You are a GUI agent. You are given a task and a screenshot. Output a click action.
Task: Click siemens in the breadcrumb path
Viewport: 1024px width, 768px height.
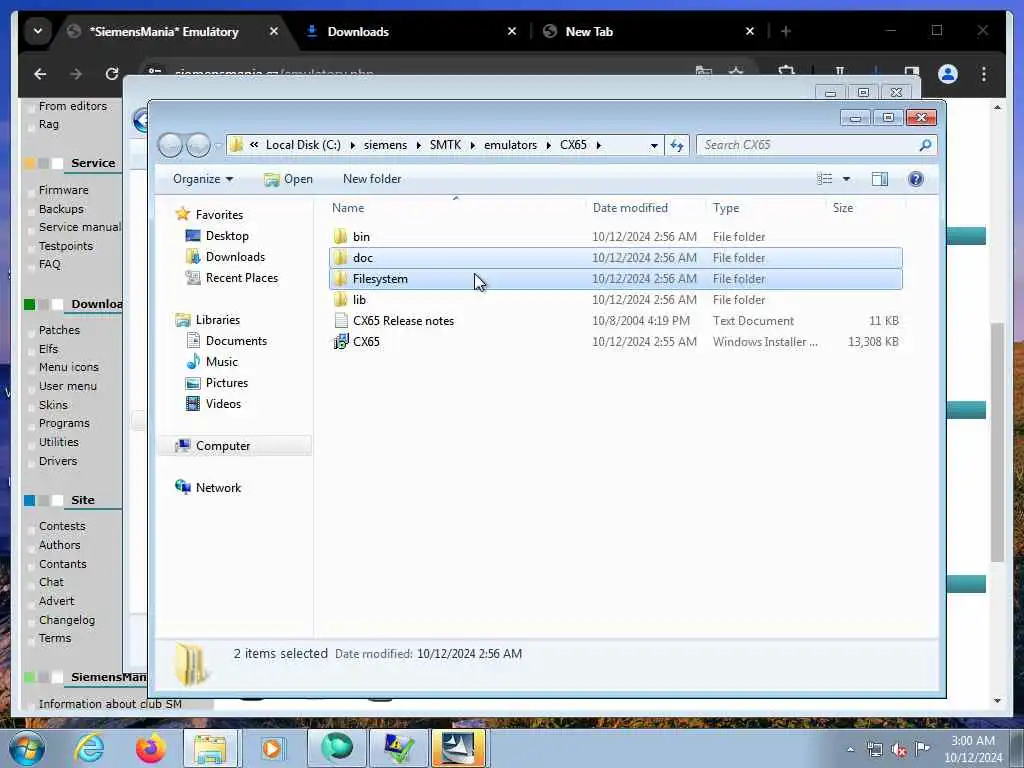tap(385, 145)
